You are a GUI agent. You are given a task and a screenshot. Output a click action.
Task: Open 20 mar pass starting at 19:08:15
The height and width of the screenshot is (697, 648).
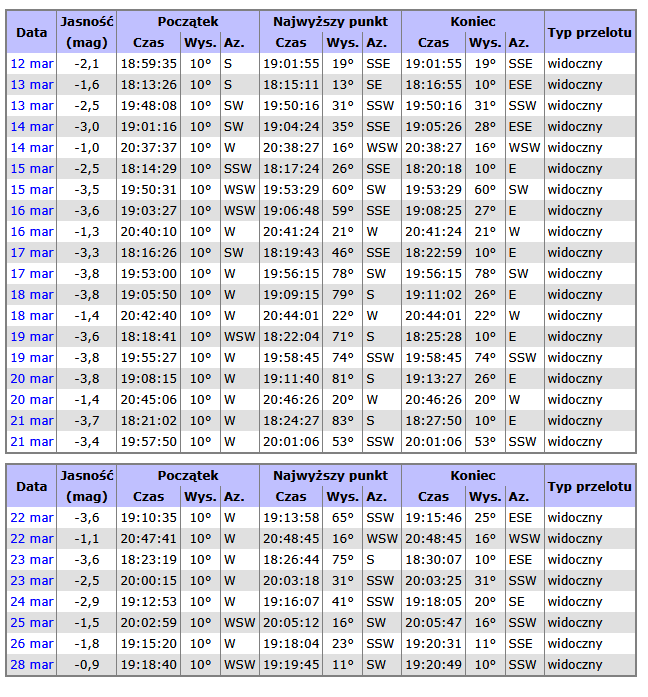(32, 378)
